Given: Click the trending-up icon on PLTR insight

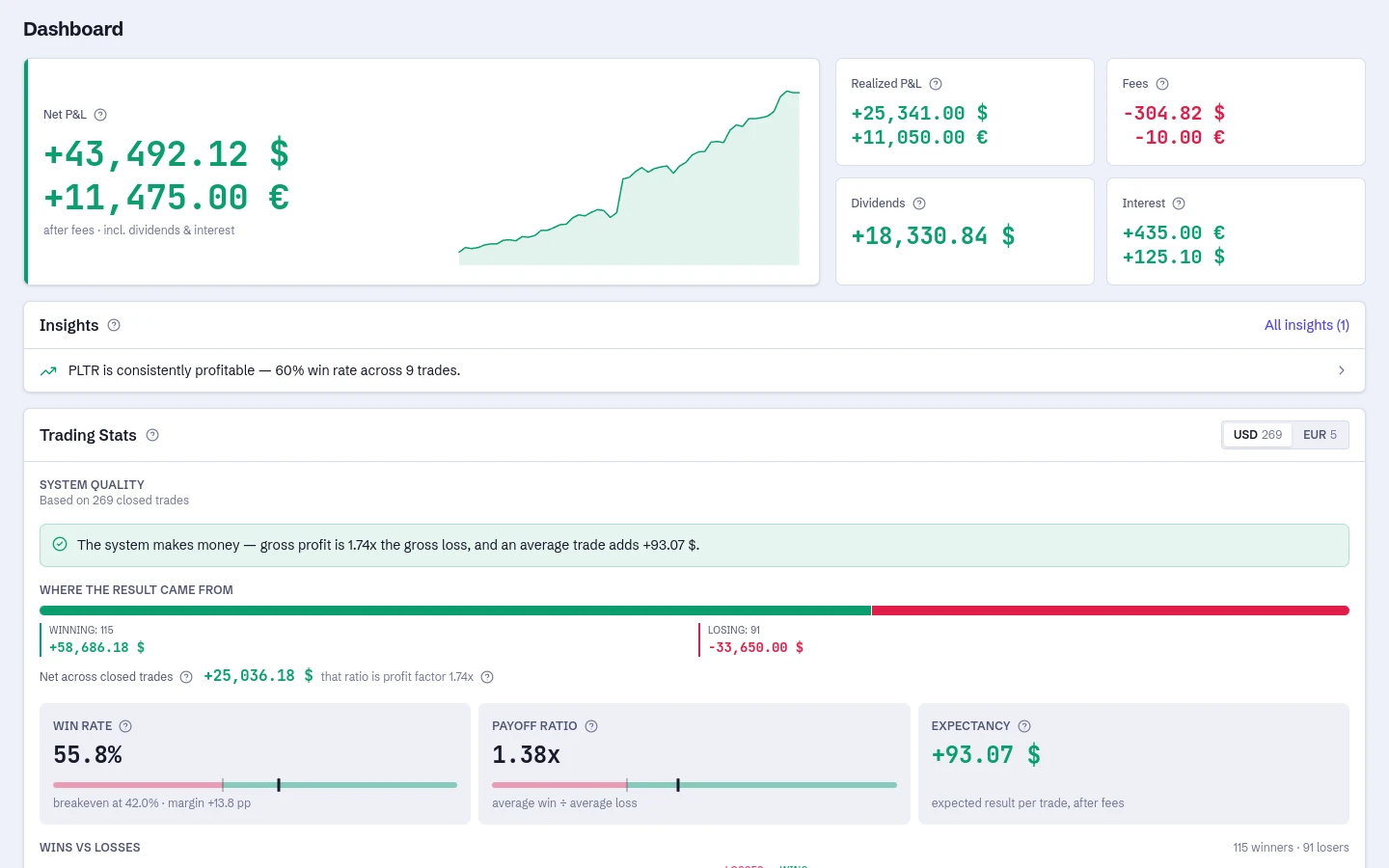Looking at the screenshot, I should click(48, 370).
